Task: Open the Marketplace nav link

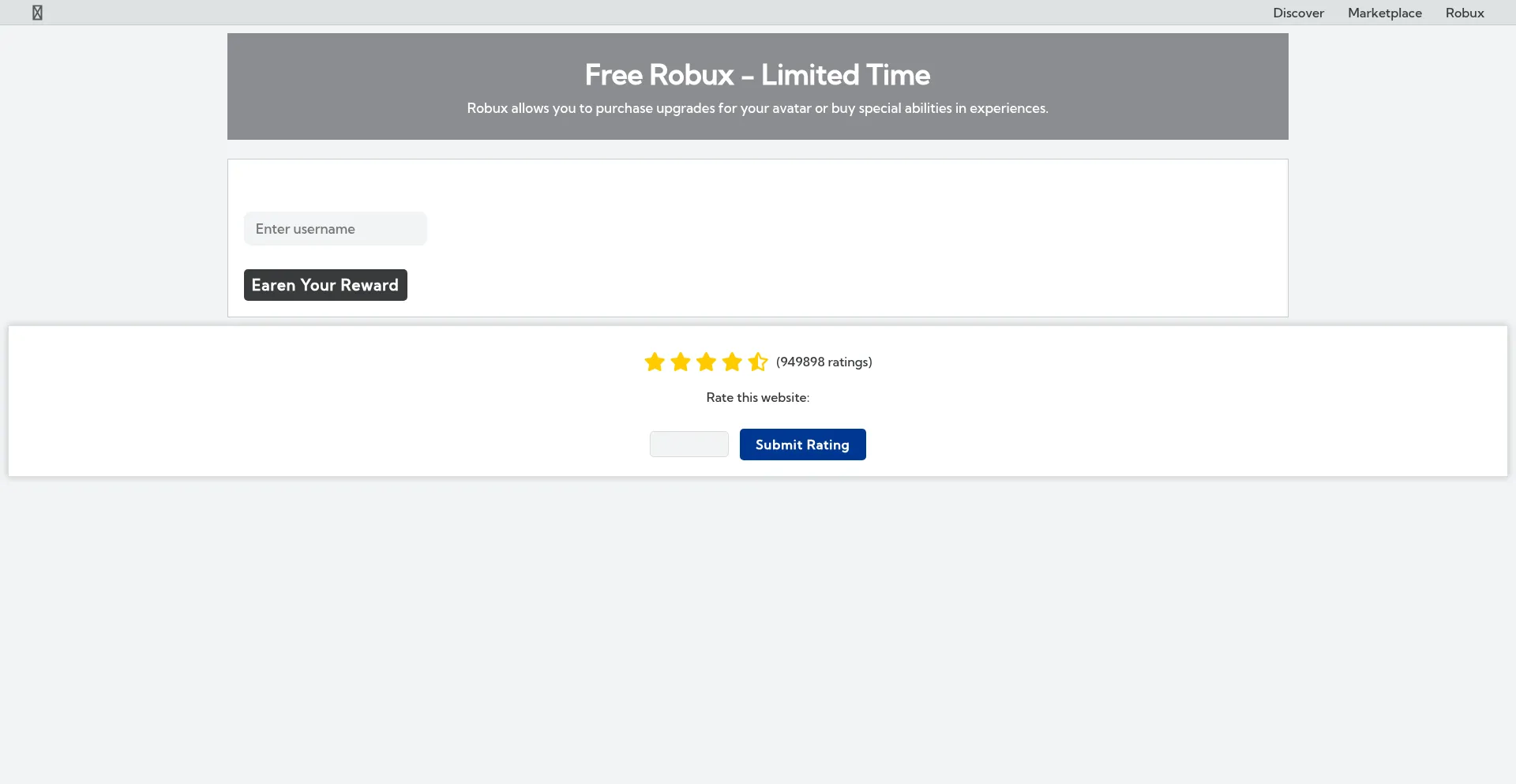Action: [1384, 13]
